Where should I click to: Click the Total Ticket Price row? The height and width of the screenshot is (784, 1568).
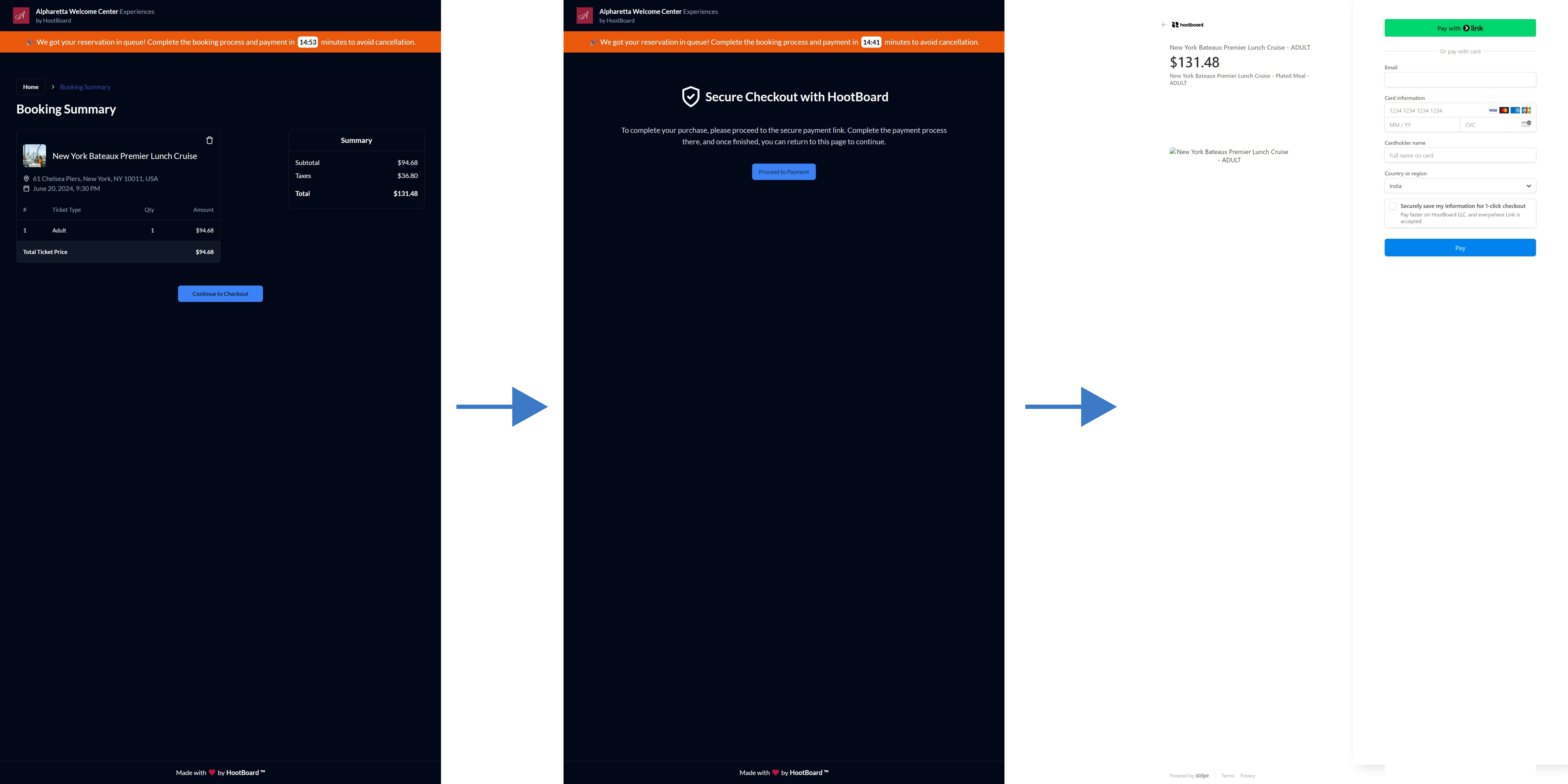click(x=118, y=252)
